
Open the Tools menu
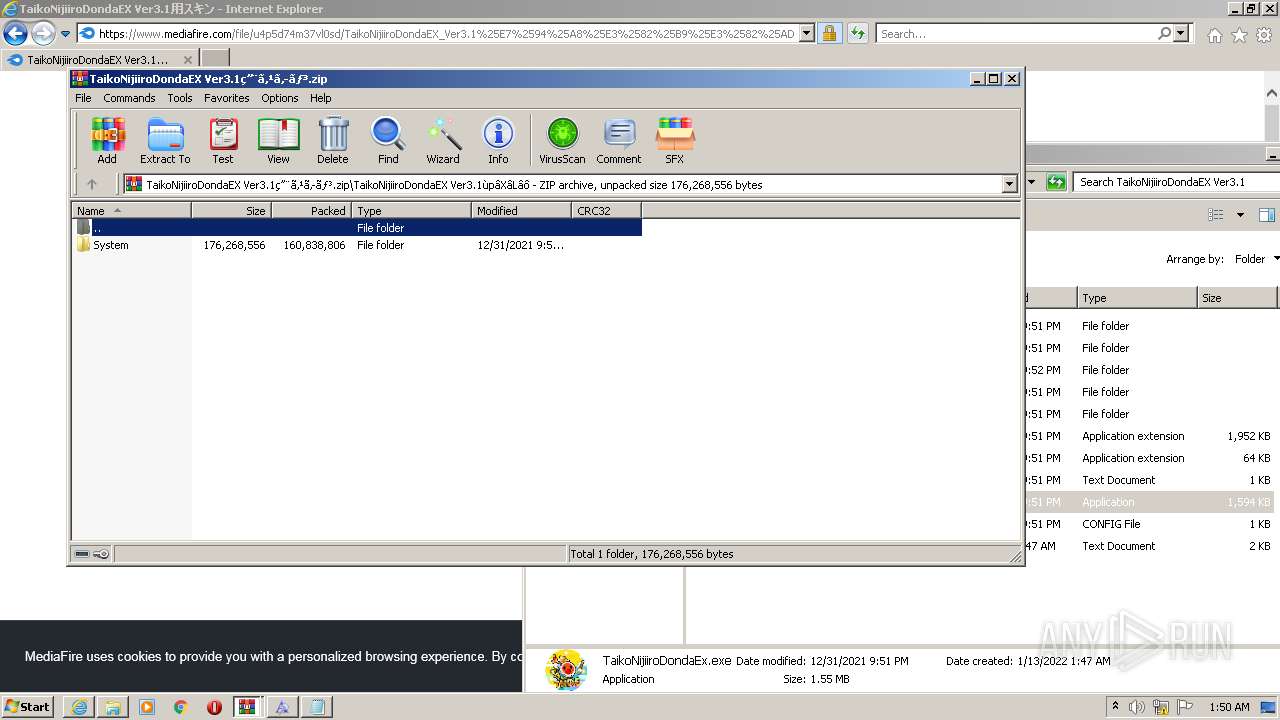point(180,98)
